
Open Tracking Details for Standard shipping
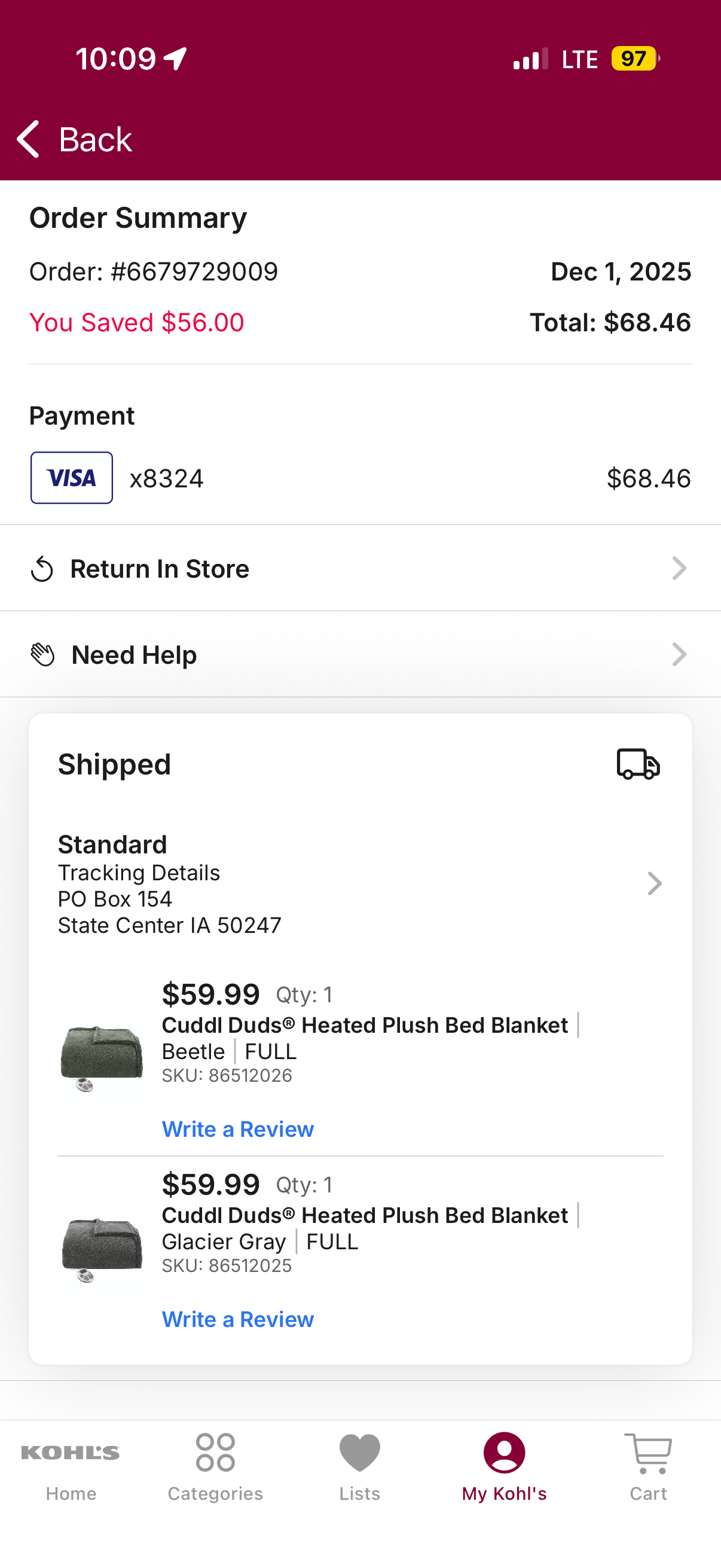[139, 873]
